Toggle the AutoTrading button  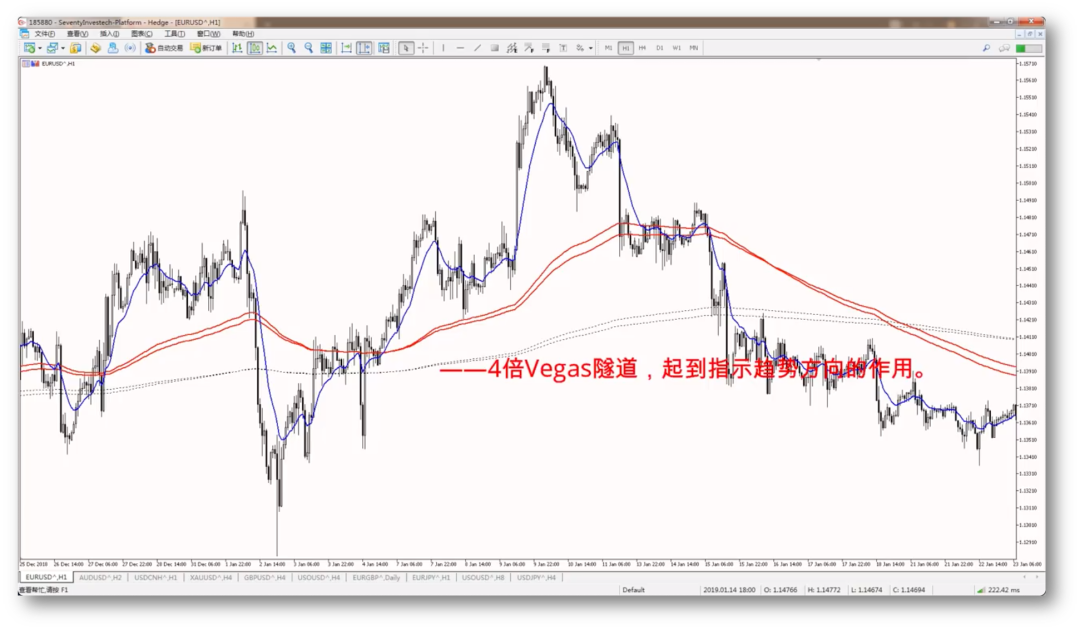164,48
